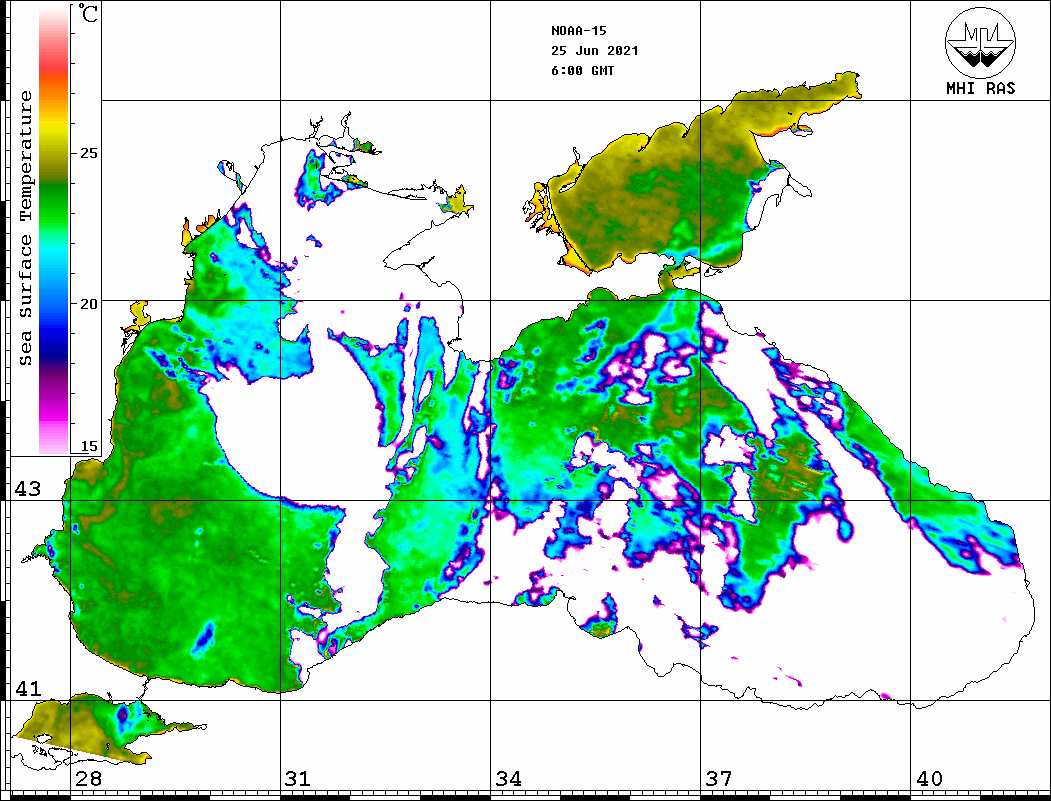Click the MHI RAS circular logo
This screenshot has height=801, width=1051.
point(981,42)
